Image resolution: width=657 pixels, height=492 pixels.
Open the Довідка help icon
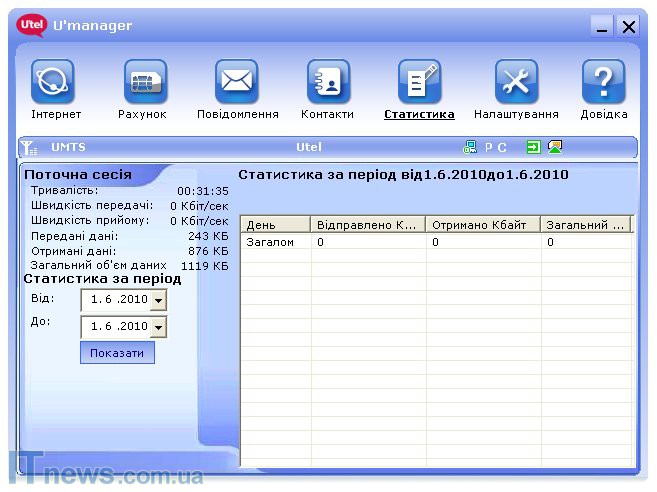coord(604,83)
